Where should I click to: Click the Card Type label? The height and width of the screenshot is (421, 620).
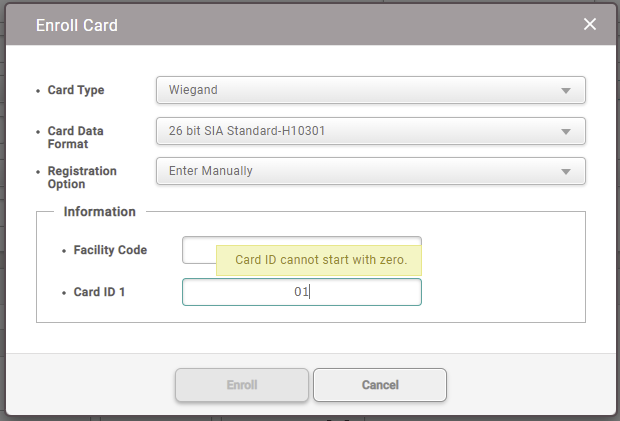tap(76, 90)
